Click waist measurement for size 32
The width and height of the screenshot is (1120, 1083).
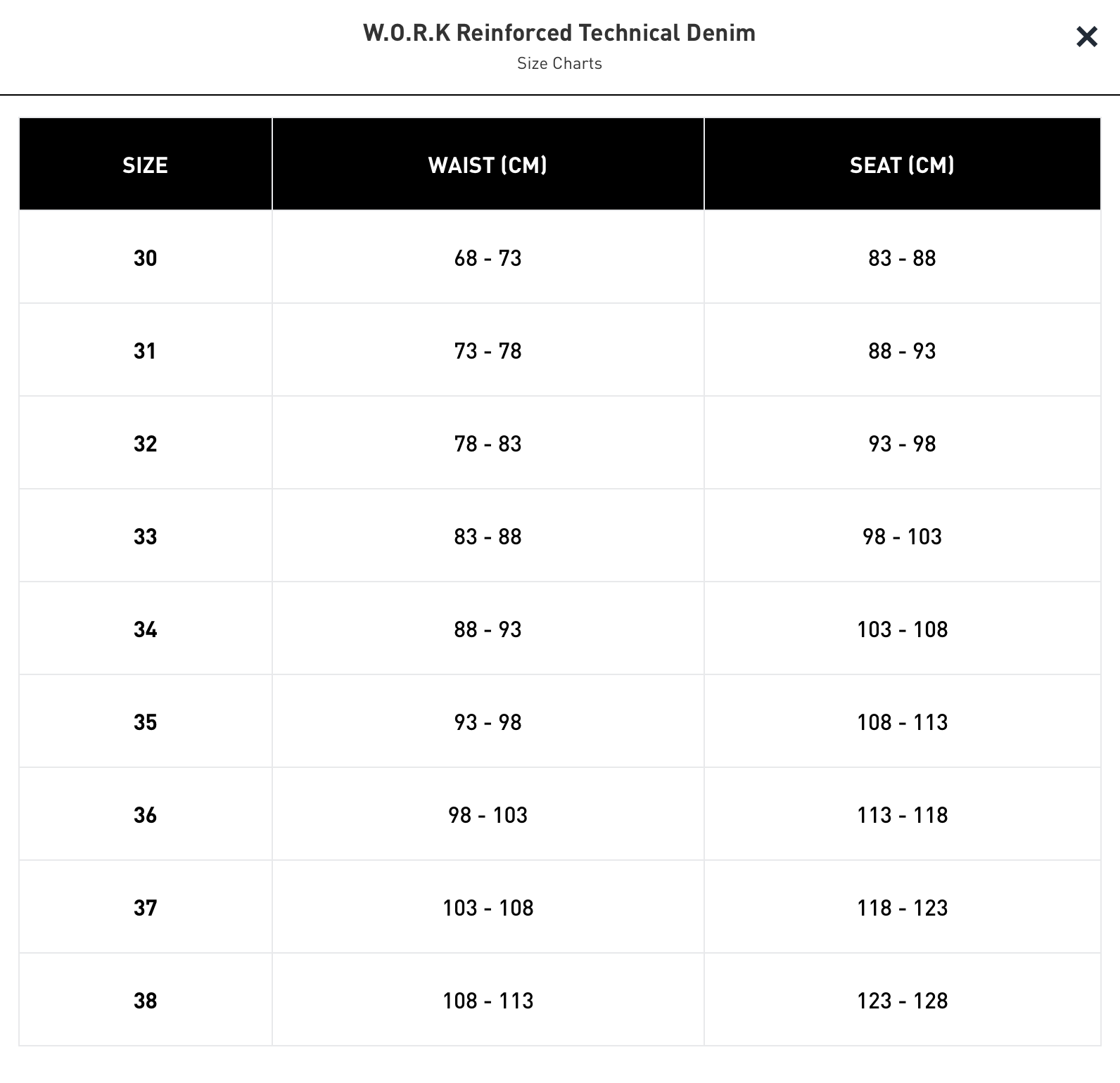pos(488,444)
